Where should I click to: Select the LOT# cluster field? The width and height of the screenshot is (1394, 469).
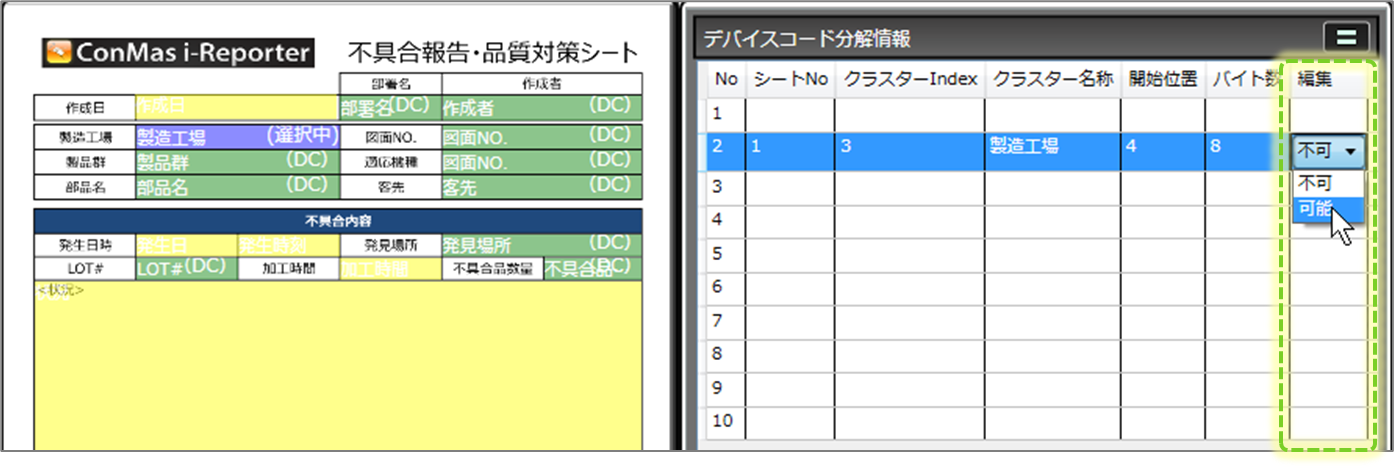(x=185, y=268)
